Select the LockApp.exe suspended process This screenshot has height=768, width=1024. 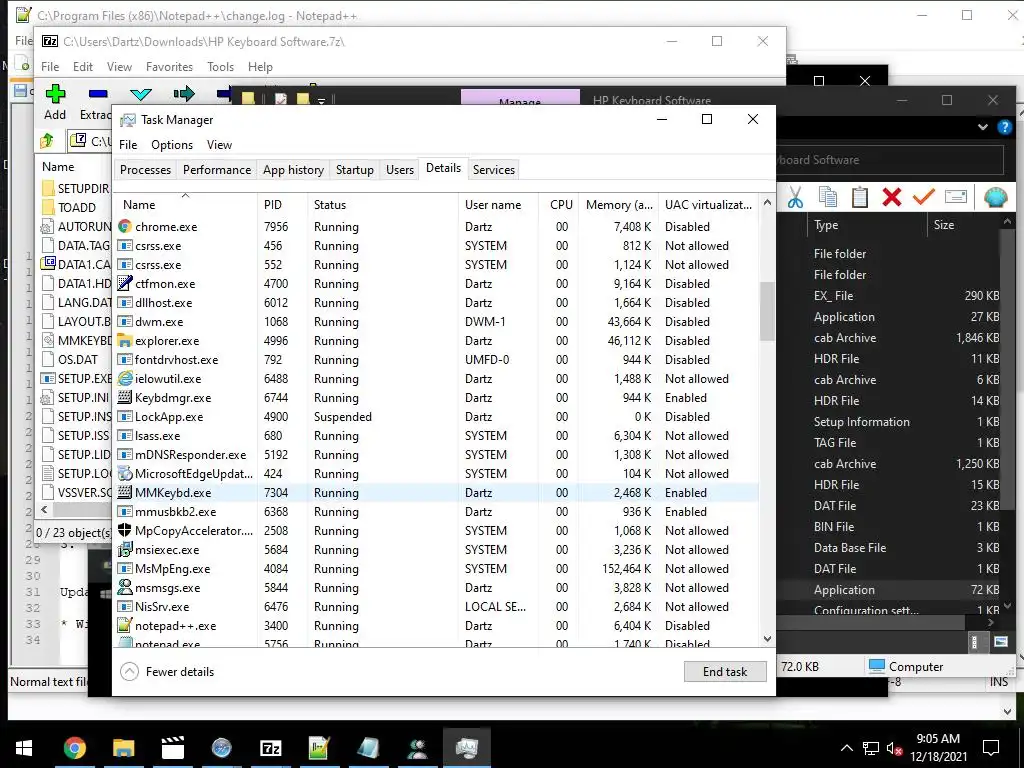click(436, 417)
